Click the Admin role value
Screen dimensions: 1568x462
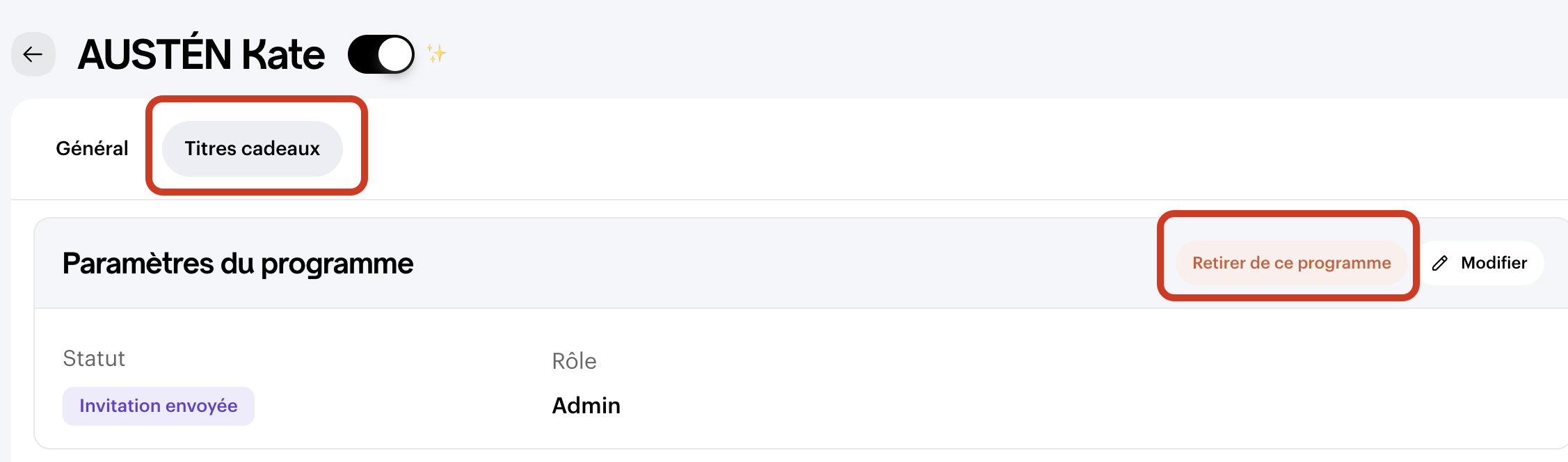pyautogui.click(x=586, y=406)
